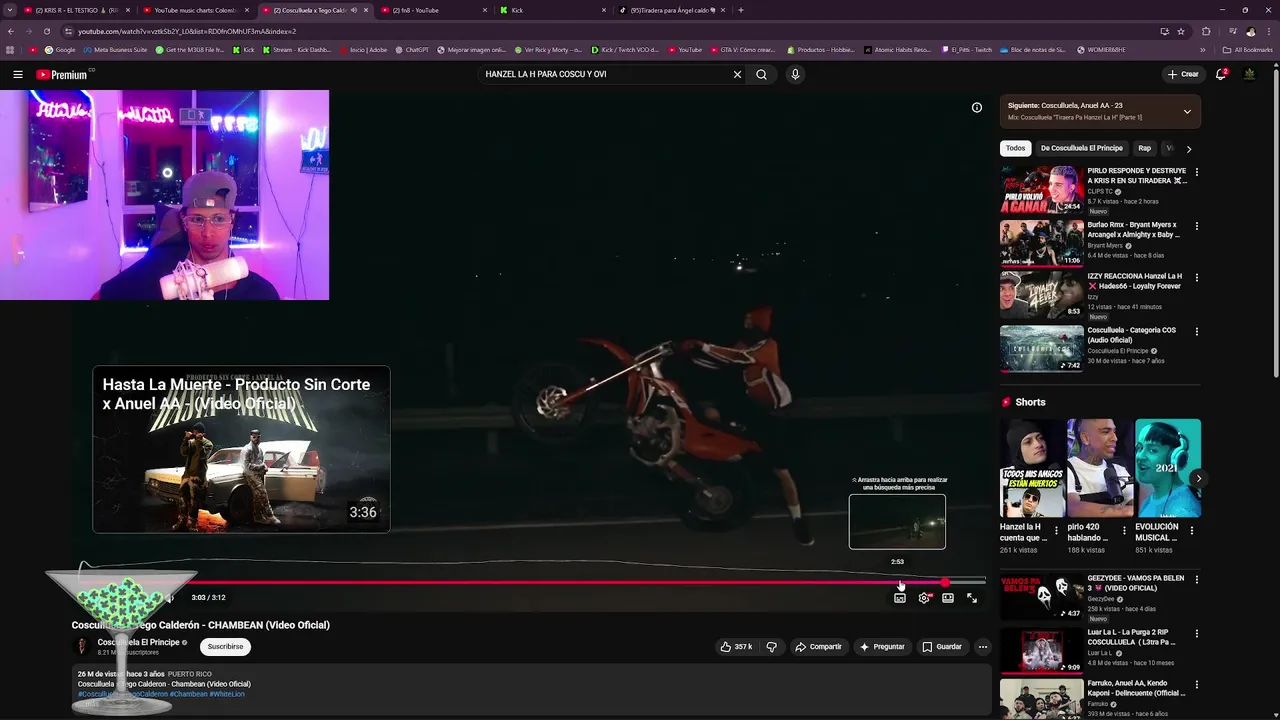Image resolution: width=1280 pixels, height=720 pixels.
Task: Open options for Luar La L video
Action: click(x=1196, y=633)
